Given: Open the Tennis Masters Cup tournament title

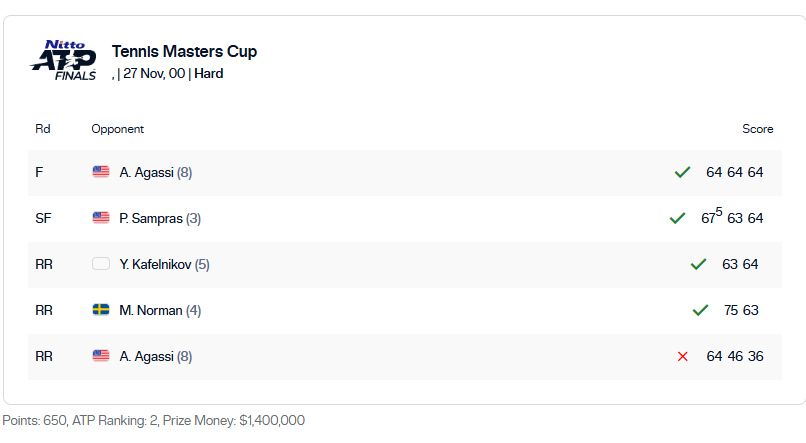Looking at the screenshot, I should coord(185,51).
